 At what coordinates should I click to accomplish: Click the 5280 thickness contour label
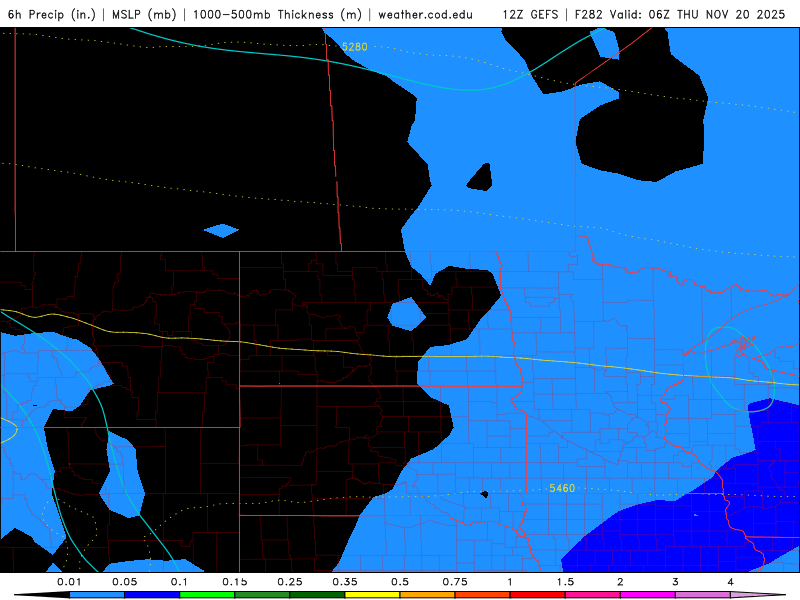tap(355, 47)
